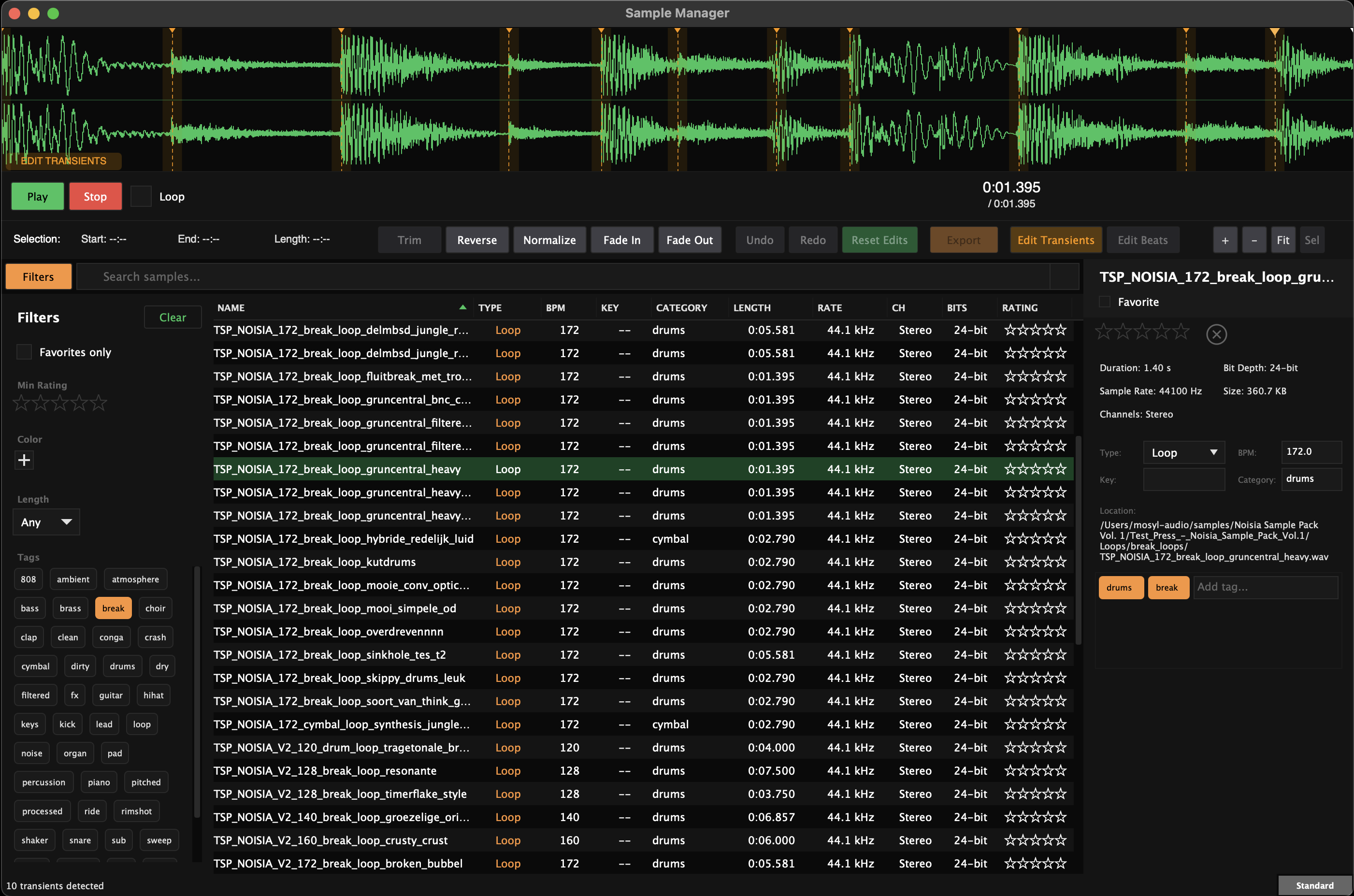
Task: Add a color filter with the plus swatch
Action: coord(24,460)
